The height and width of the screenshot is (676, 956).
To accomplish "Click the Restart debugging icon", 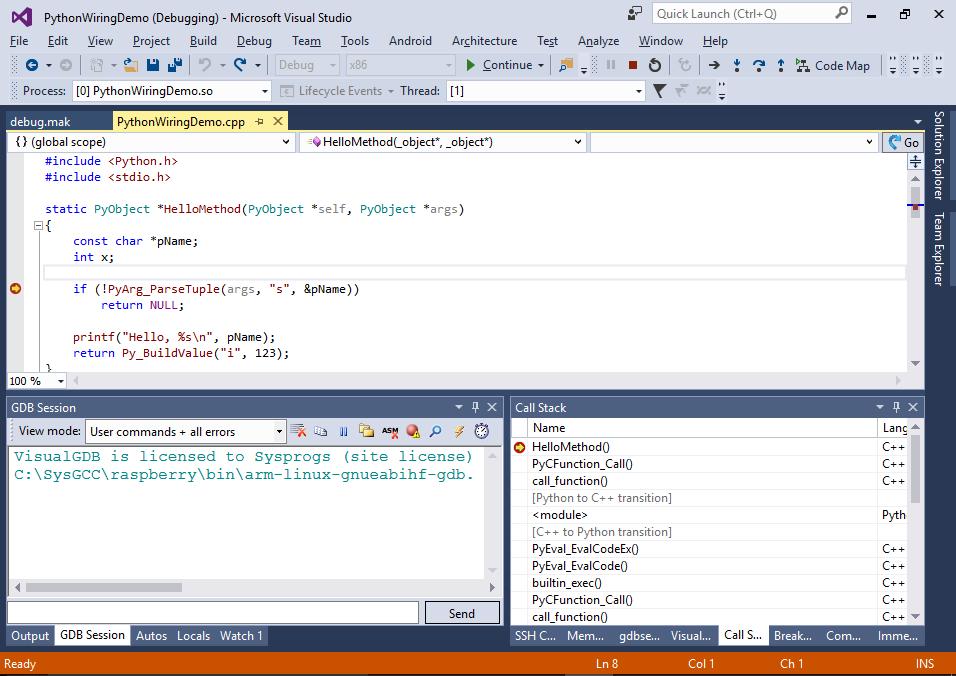I will click(x=655, y=65).
